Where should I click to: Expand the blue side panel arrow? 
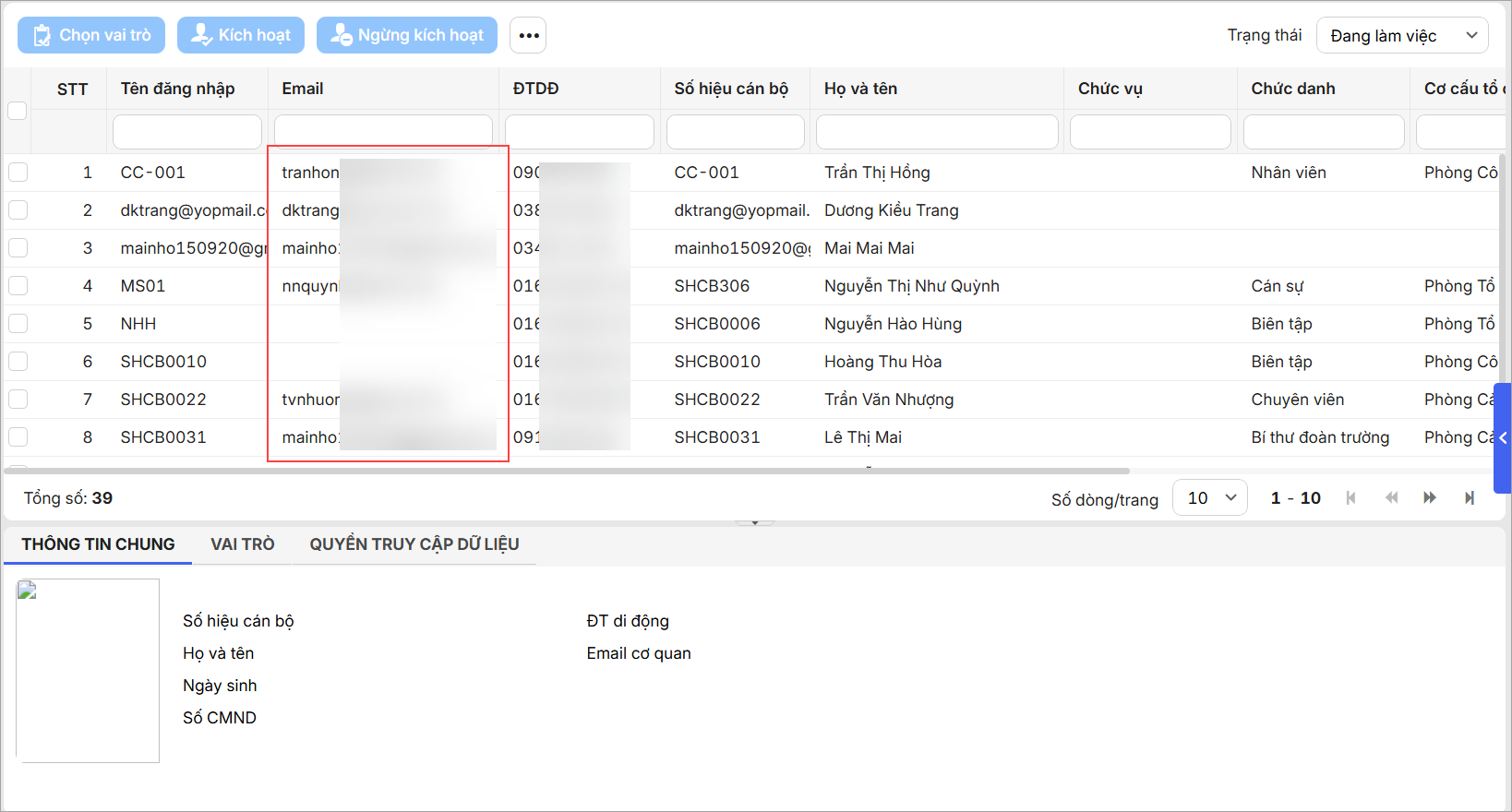[x=1502, y=438]
